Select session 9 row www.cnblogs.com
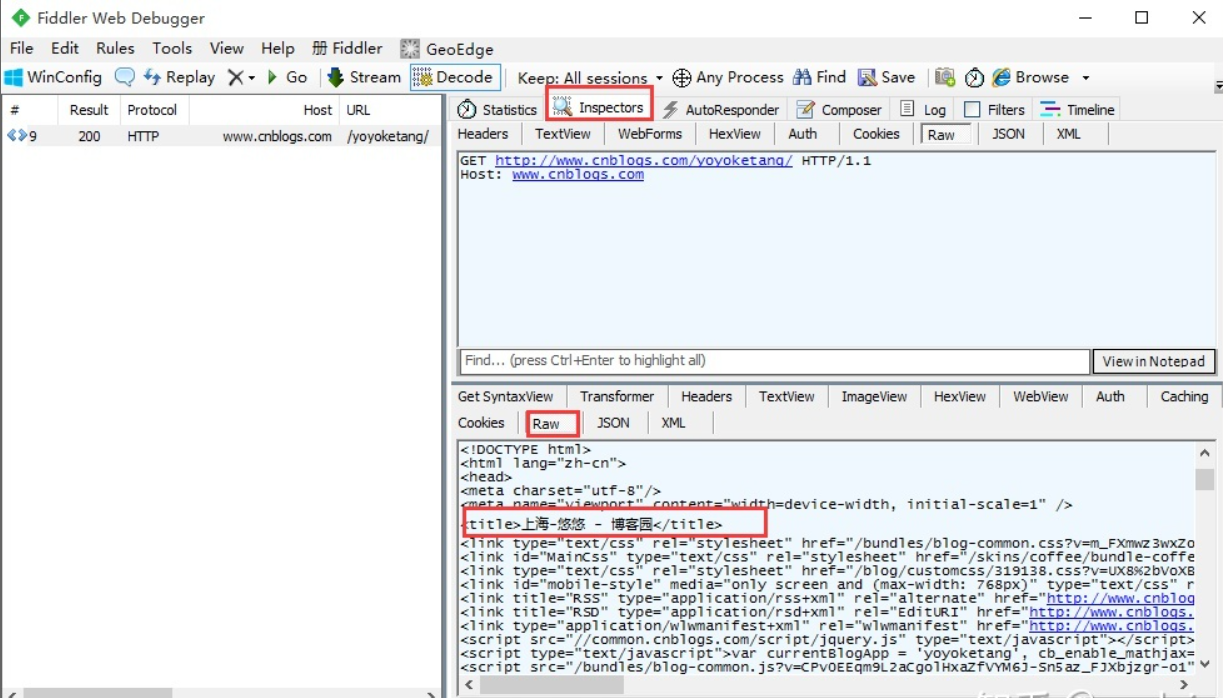The width and height of the screenshot is (1223, 698). 220,136
